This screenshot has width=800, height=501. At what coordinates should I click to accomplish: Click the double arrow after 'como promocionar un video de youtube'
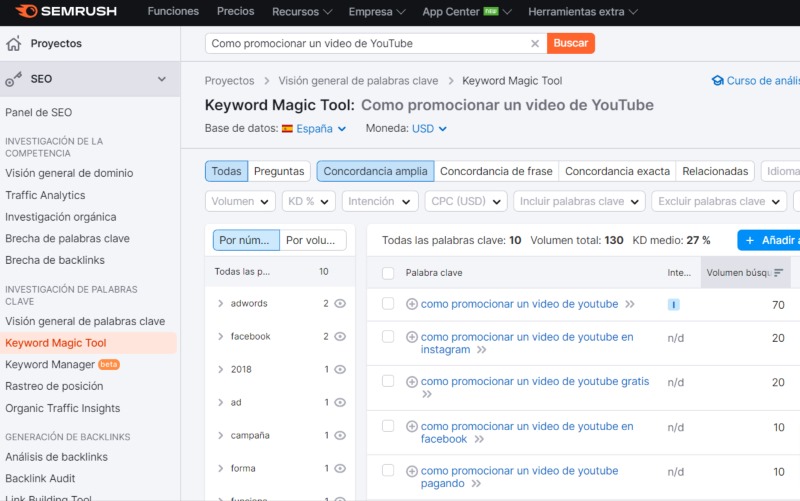630,304
